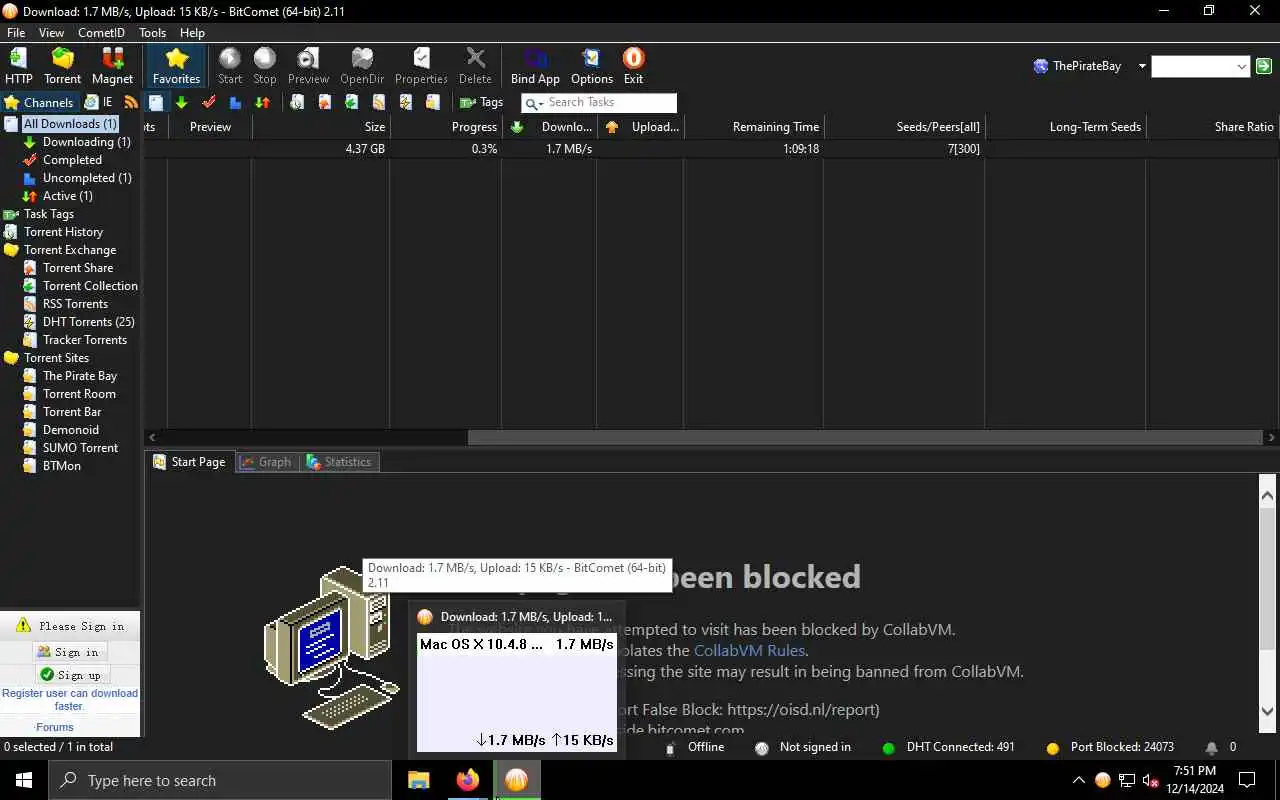Switch to the Statistics tab
Image resolution: width=1280 pixels, height=800 pixels.
[x=340, y=462]
